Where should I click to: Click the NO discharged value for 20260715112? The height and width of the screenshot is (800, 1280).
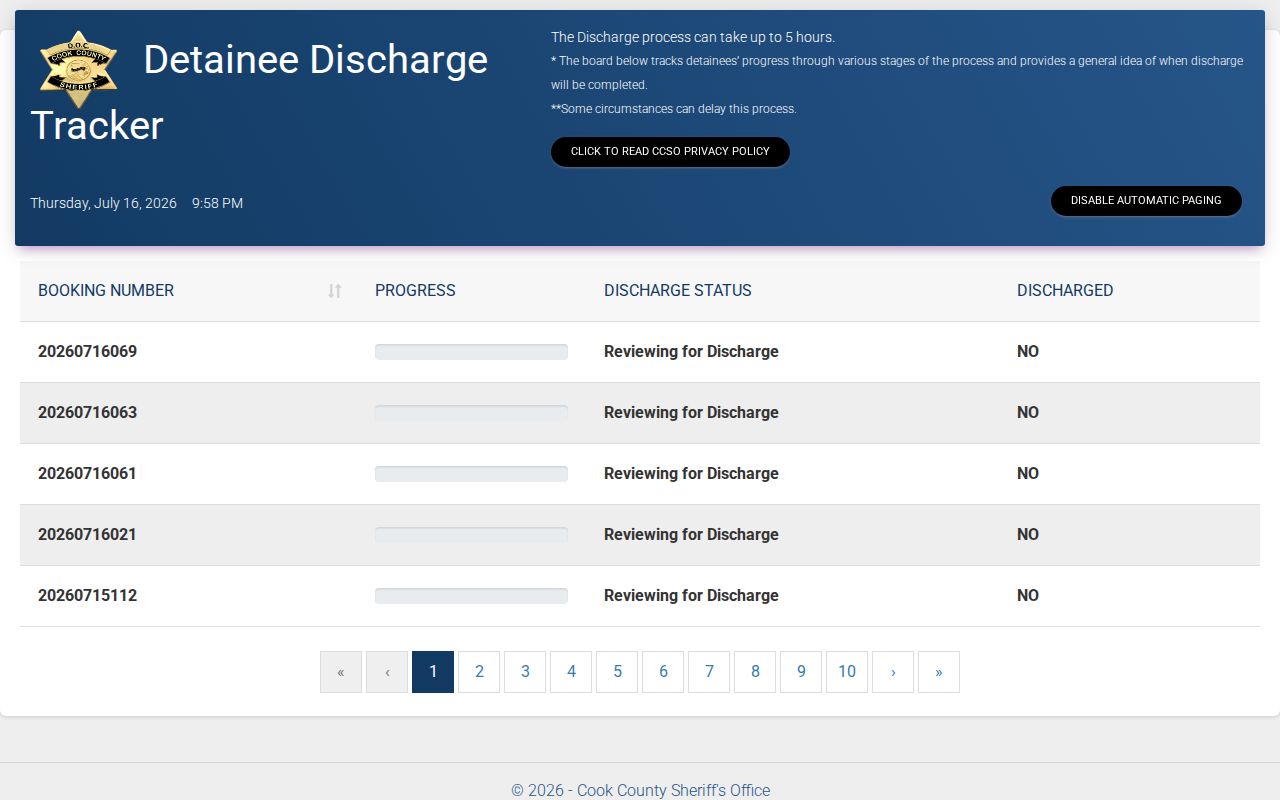tap(1028, 596)
